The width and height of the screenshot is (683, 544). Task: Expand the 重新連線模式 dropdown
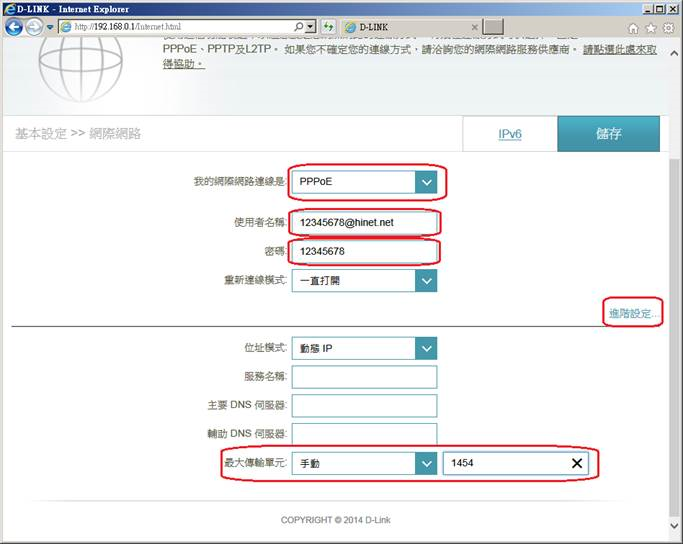[x=427, y=281]
